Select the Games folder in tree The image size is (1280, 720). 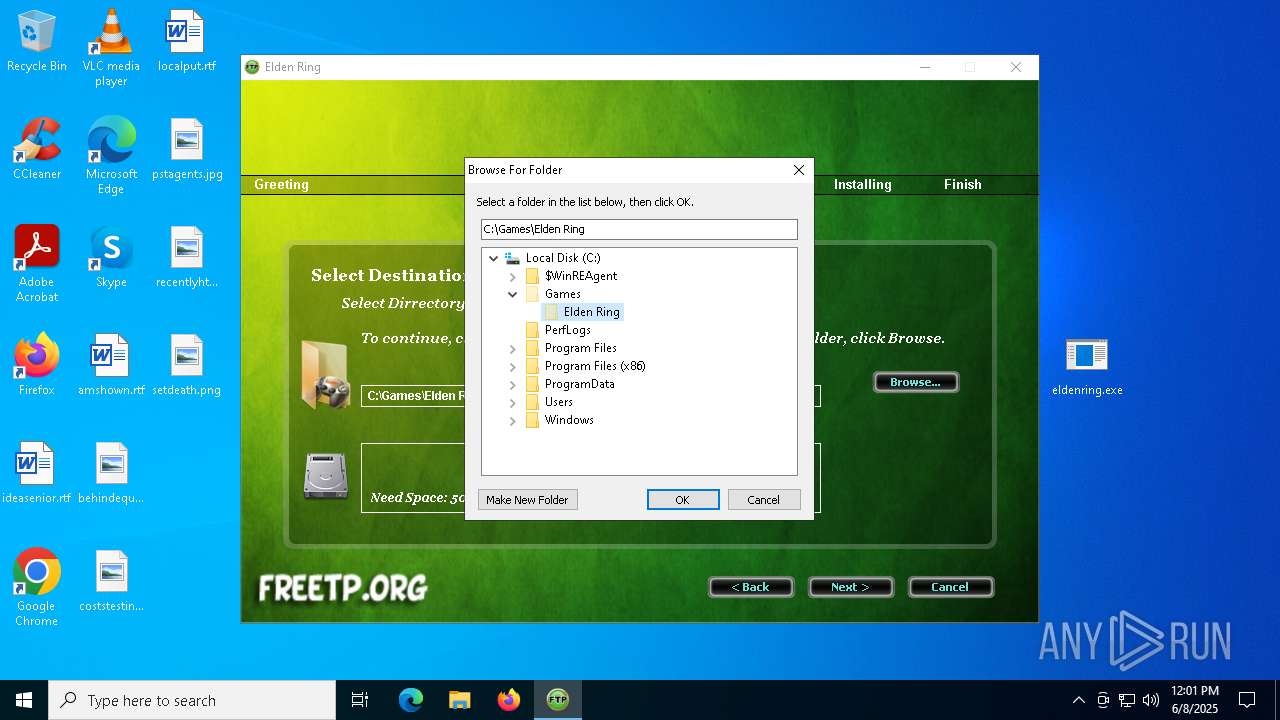point(562,294)
